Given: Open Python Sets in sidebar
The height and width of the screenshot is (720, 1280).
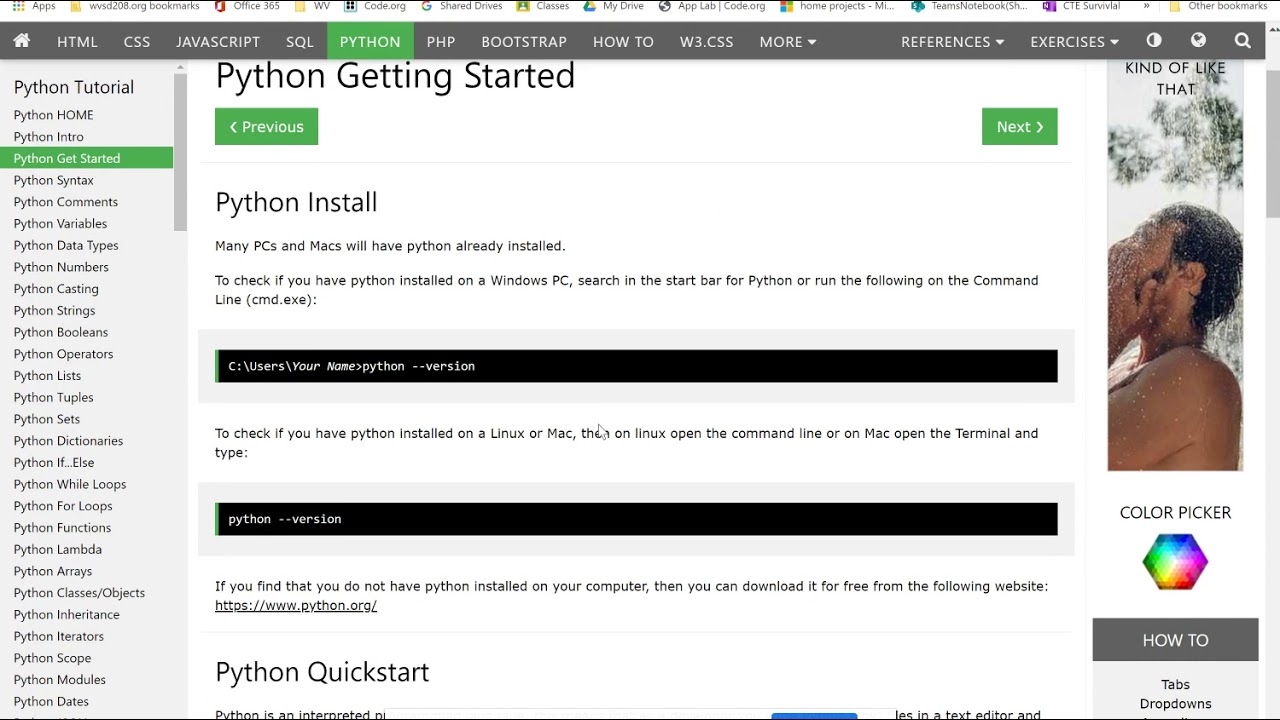Looking at the screenshot, I should [x=46, y=419].
